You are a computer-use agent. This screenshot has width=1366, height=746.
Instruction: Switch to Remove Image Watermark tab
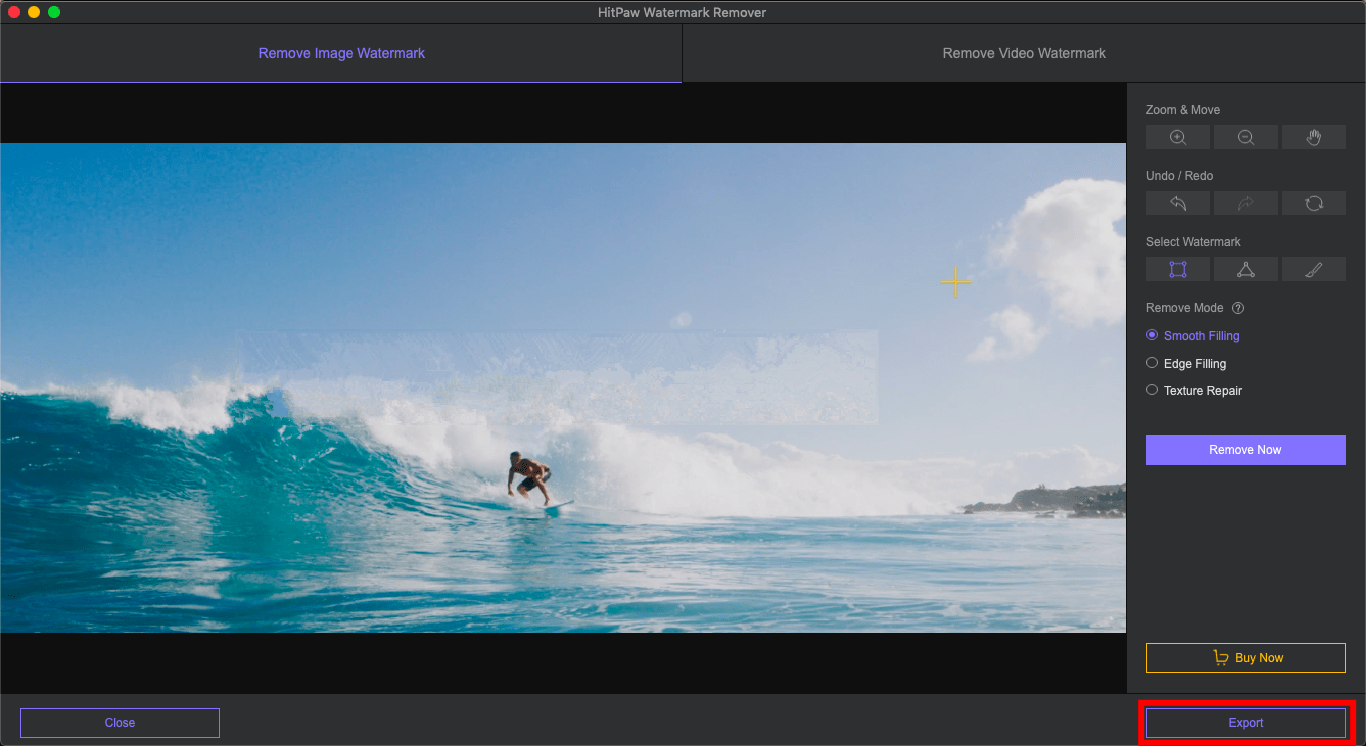click(x=341, y=53)
